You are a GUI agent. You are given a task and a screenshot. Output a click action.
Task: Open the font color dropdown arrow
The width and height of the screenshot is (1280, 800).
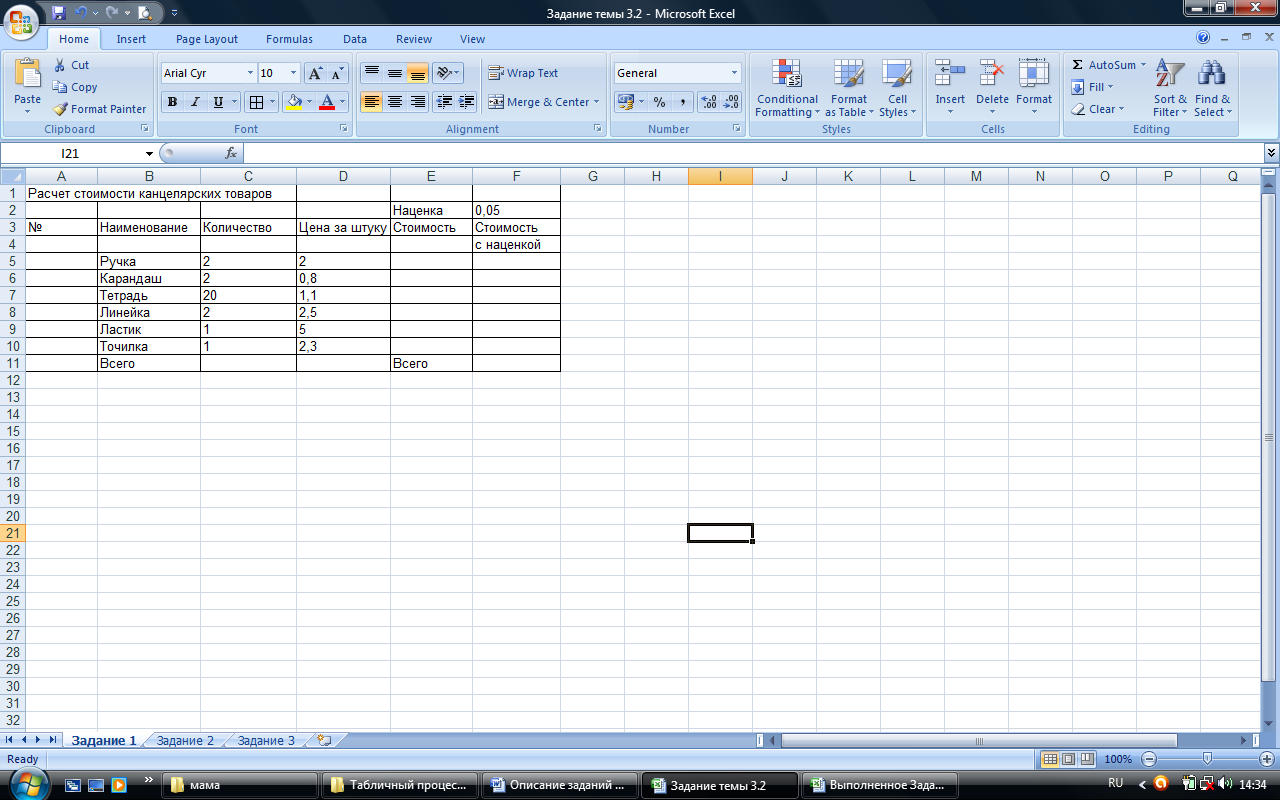(342, 102)
